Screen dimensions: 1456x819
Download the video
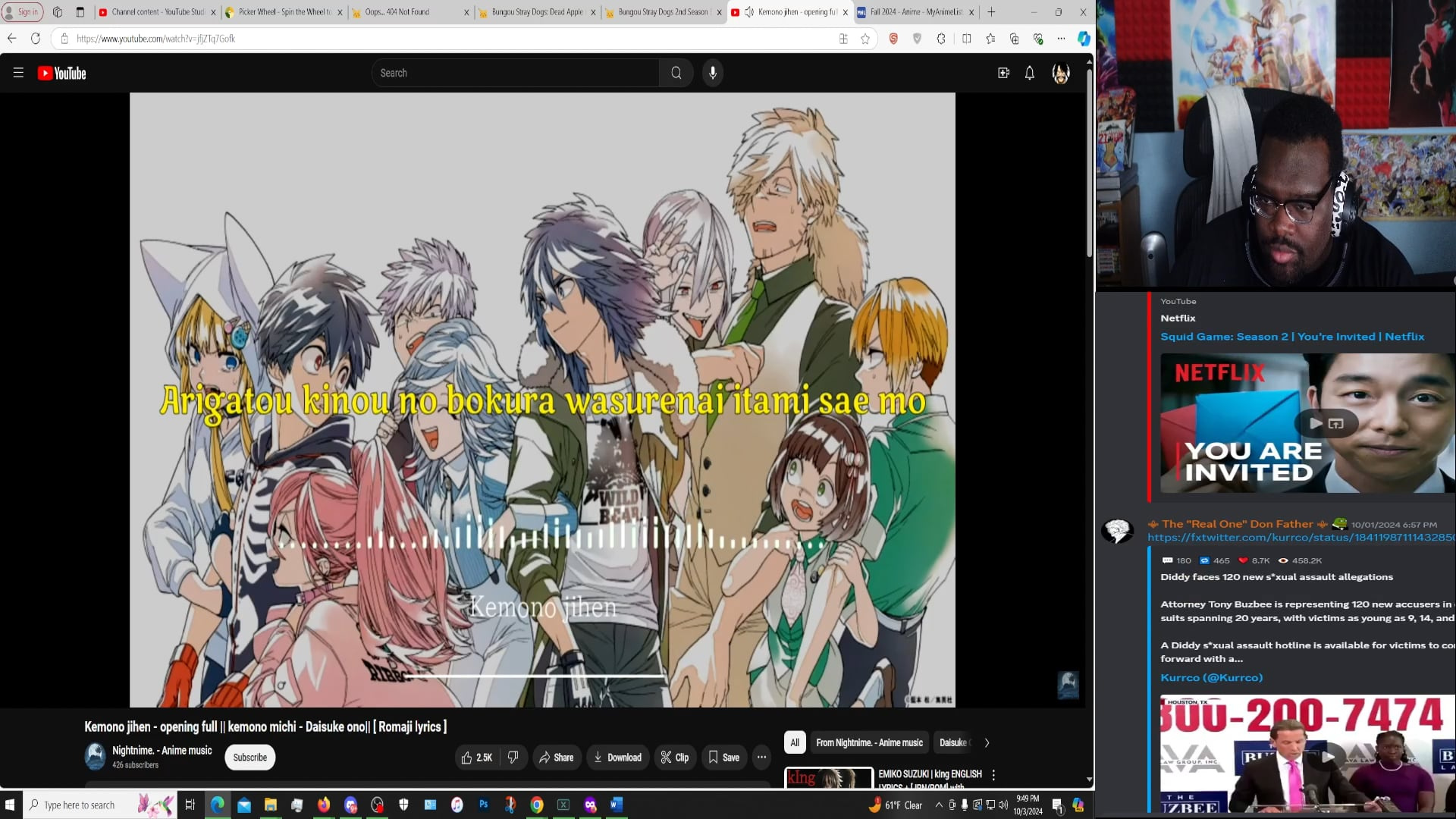pos(618,757)
